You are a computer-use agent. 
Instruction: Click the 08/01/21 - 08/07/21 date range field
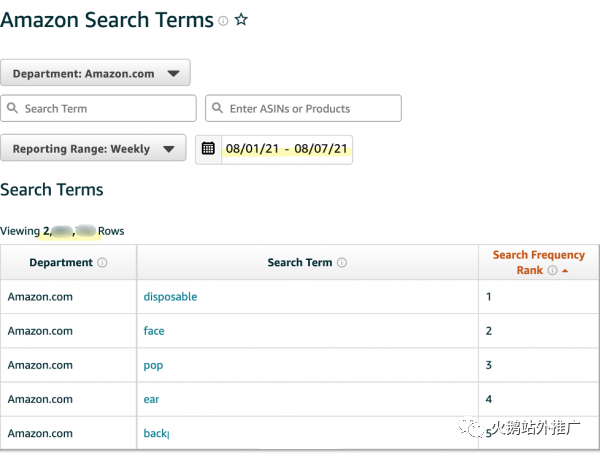point(286,149)
